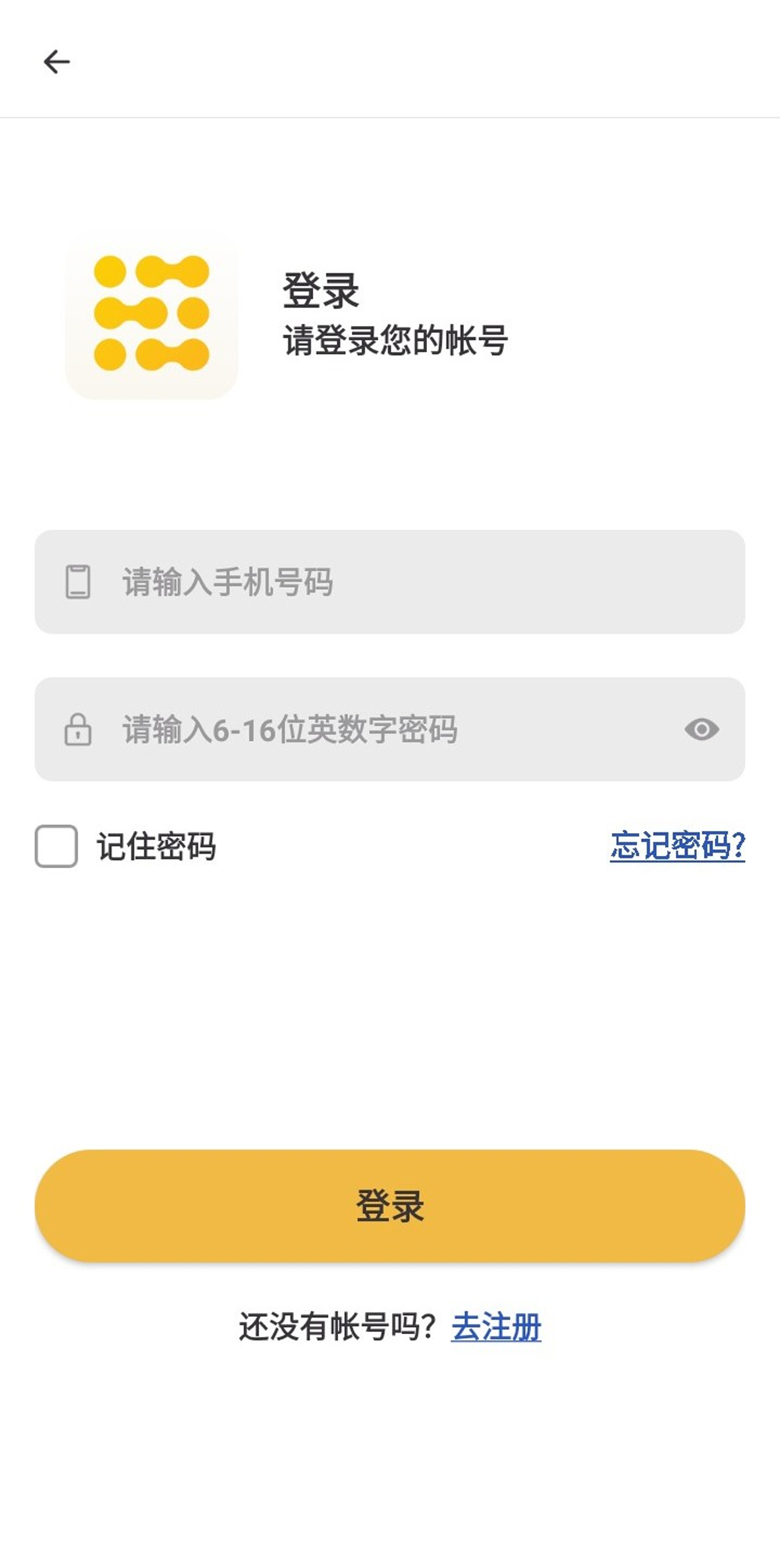Click the empty top header bar area

coord(416,62)
